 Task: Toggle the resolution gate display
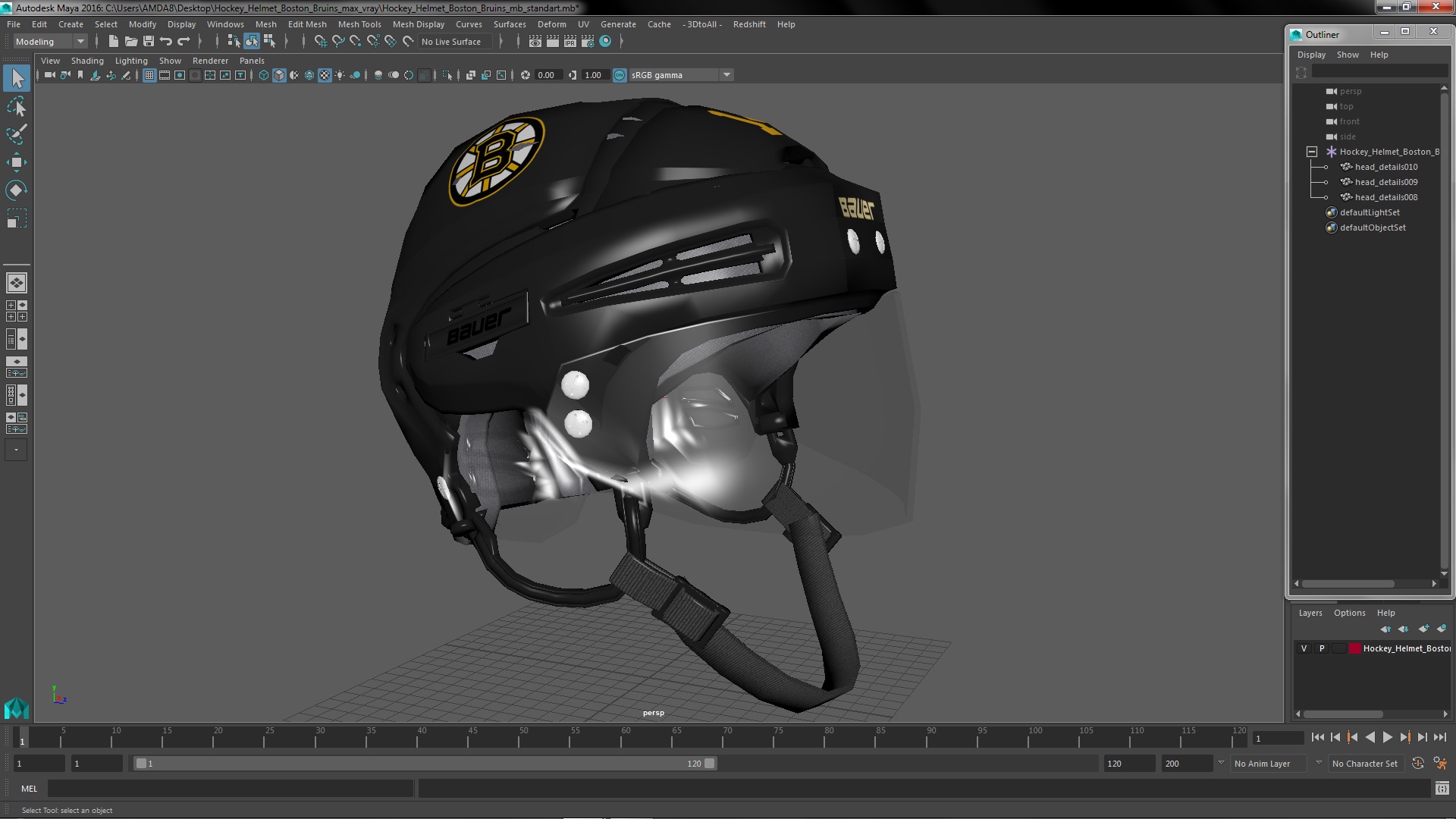pos(180,75)
